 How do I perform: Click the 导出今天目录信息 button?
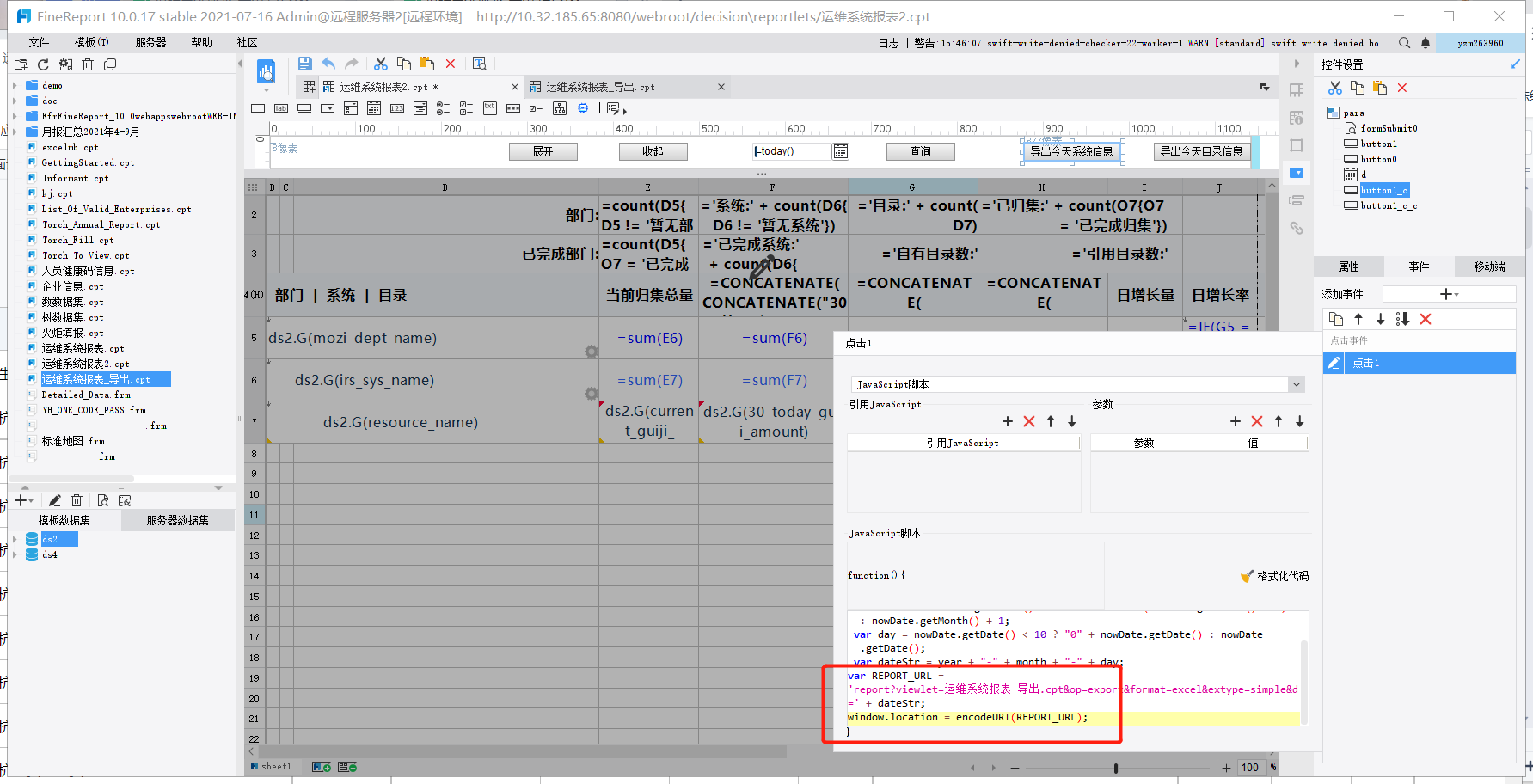point(1201,151)
